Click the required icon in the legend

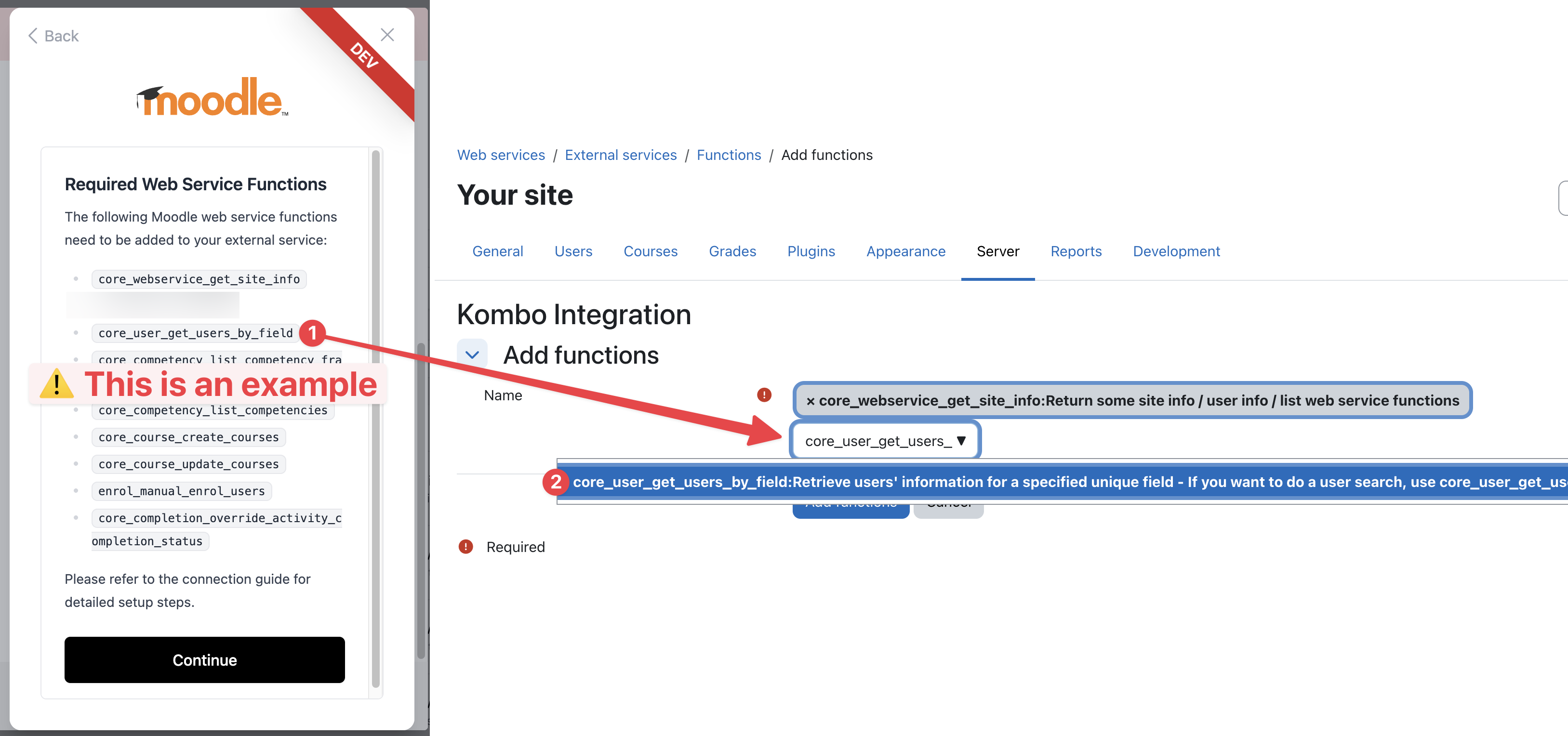pos(465,547)
